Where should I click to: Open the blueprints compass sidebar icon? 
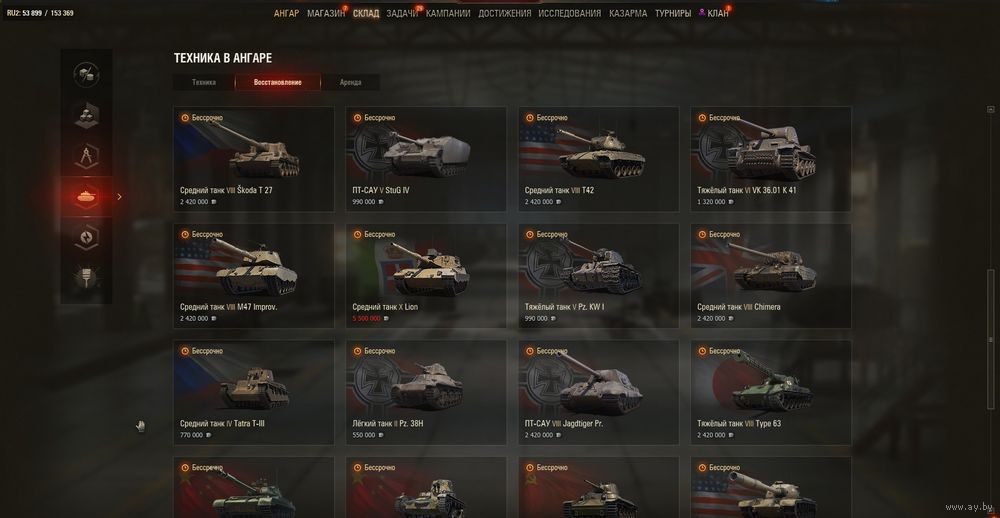(x=86, y=156)
